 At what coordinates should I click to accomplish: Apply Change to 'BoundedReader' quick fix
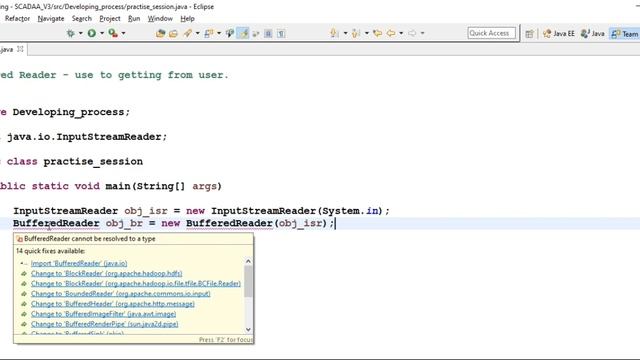121,293
